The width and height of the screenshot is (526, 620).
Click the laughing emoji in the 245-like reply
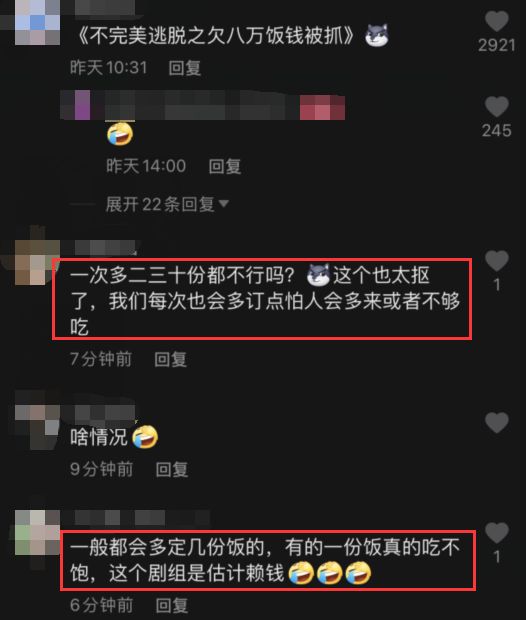click(120, 134)
